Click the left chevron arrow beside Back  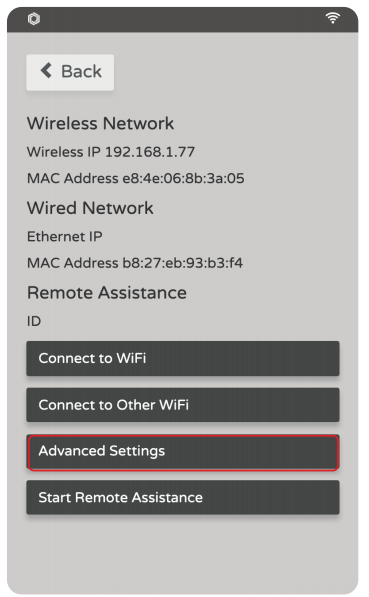click(46, 71)
